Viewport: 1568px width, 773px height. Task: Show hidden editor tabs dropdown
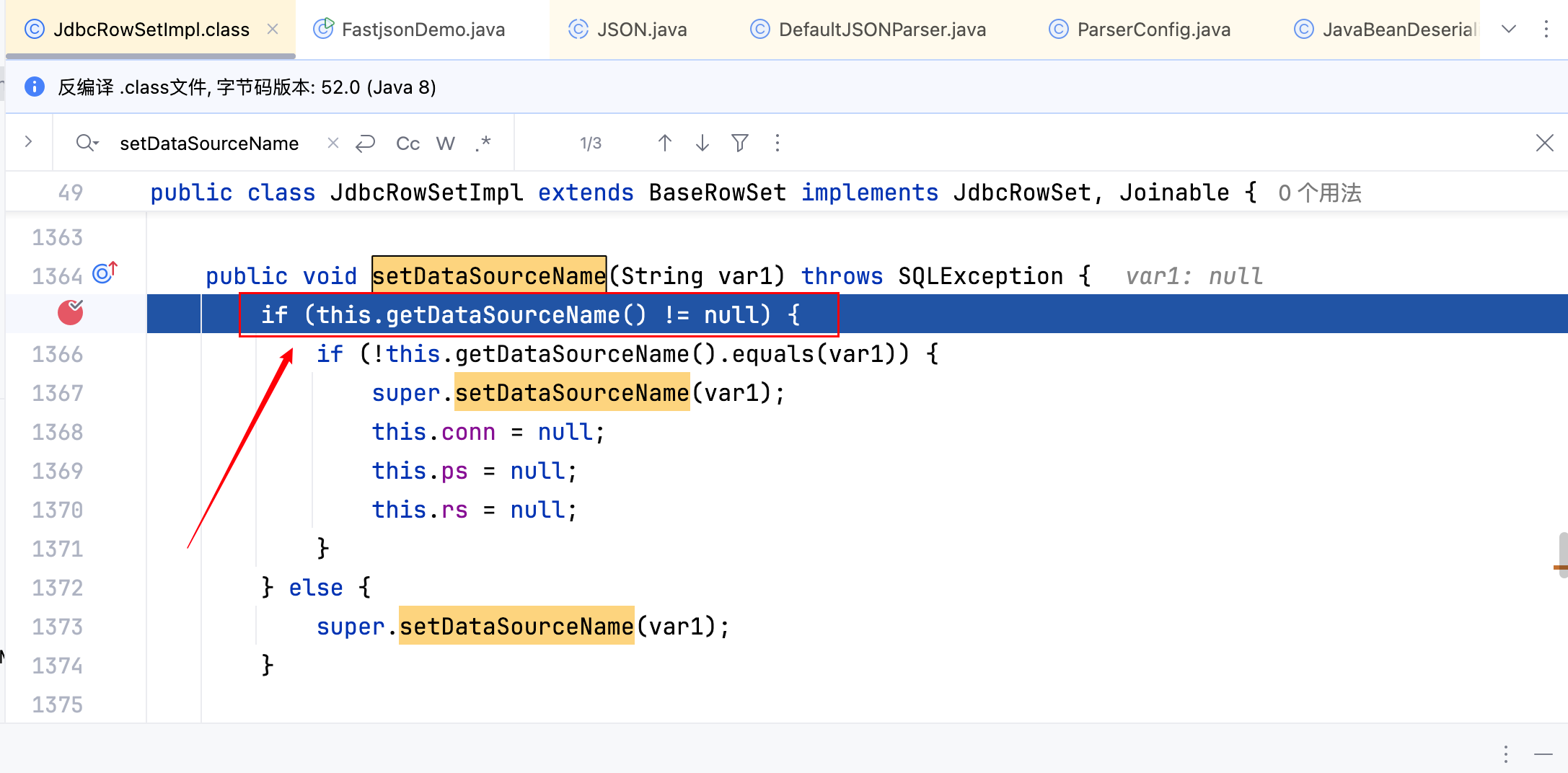[x=1508, y=30]
